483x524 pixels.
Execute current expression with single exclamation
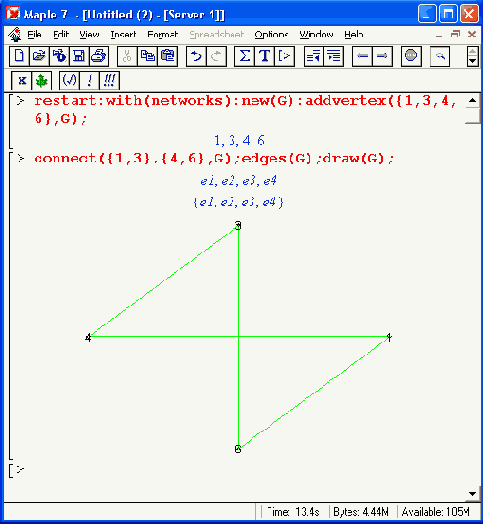point(89,81)
